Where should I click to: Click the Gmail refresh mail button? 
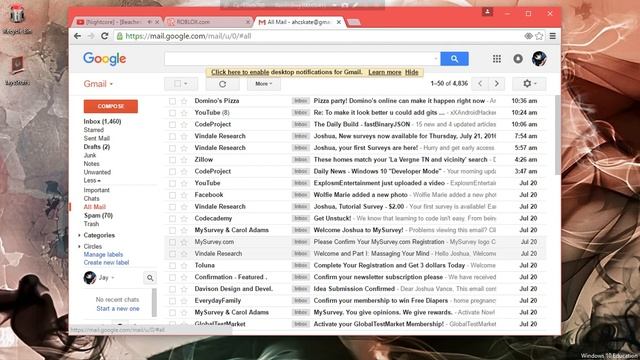(222, 84)
